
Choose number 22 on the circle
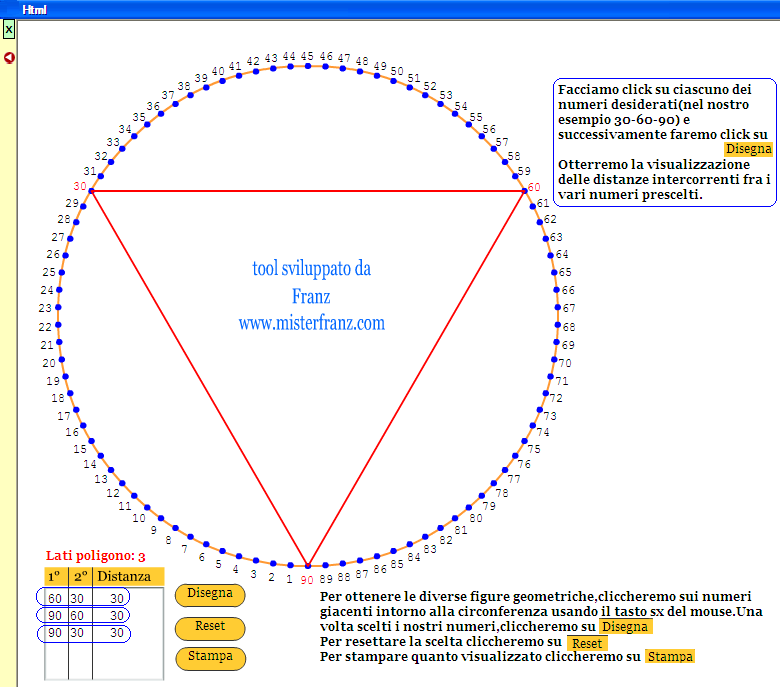coord(45,327)
